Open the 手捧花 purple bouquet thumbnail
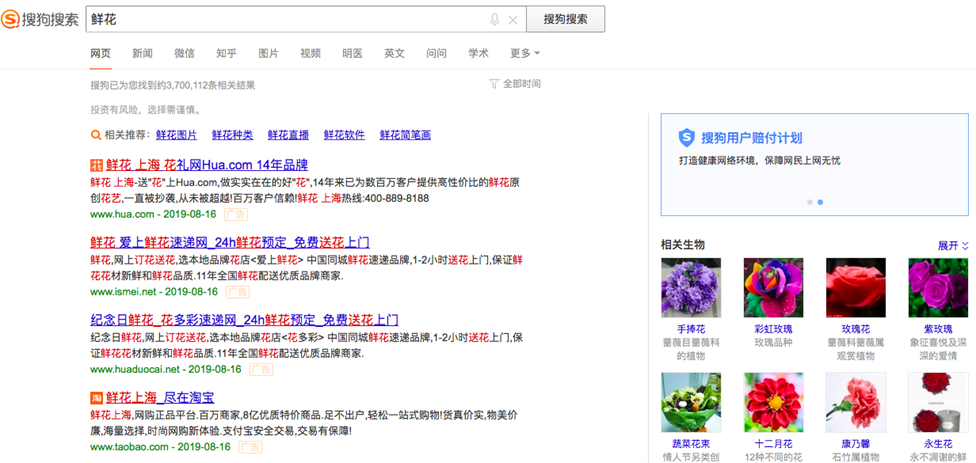This screenshot has height=463, width=976. tap(691, 288)
